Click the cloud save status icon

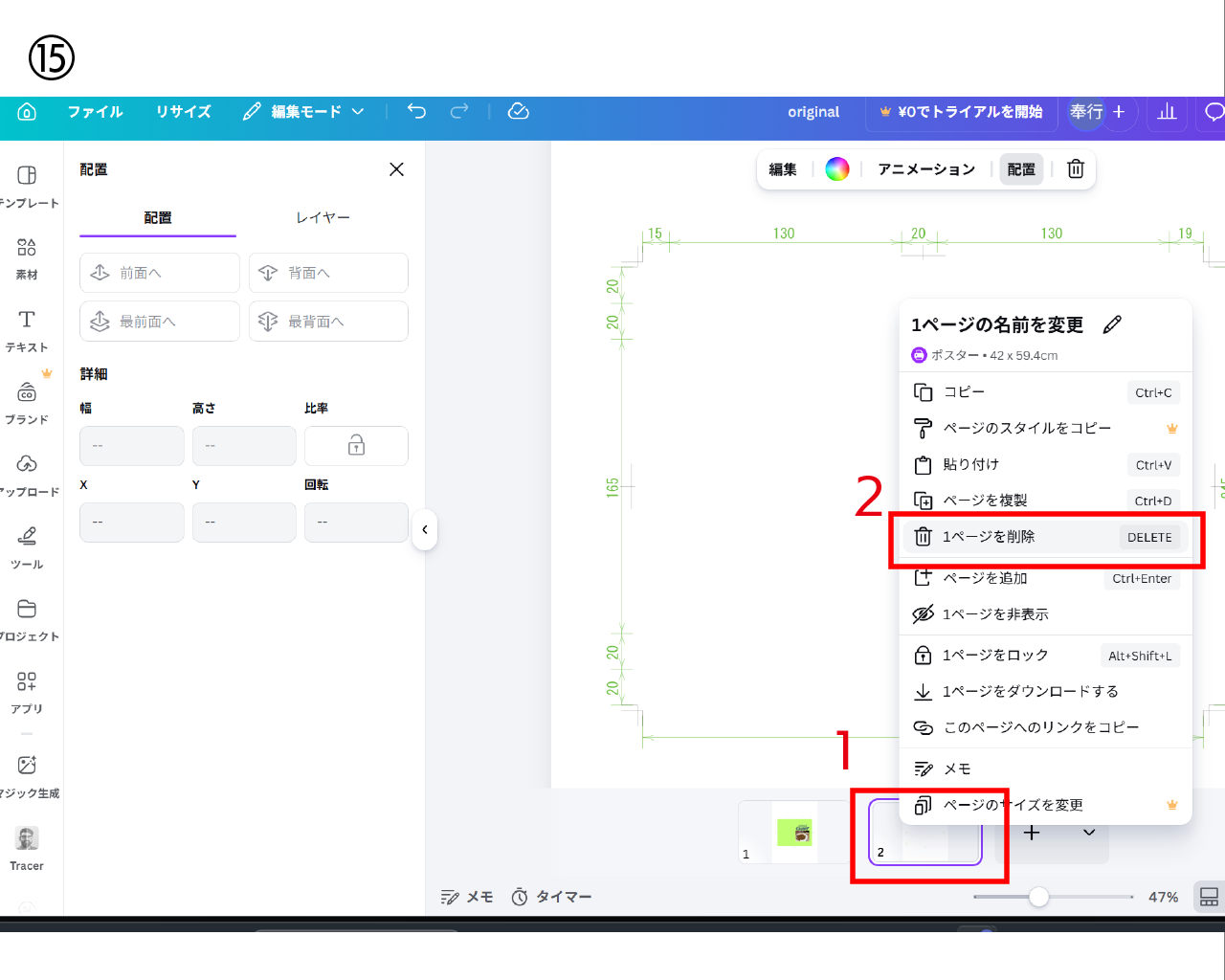[x=518, y=112]
